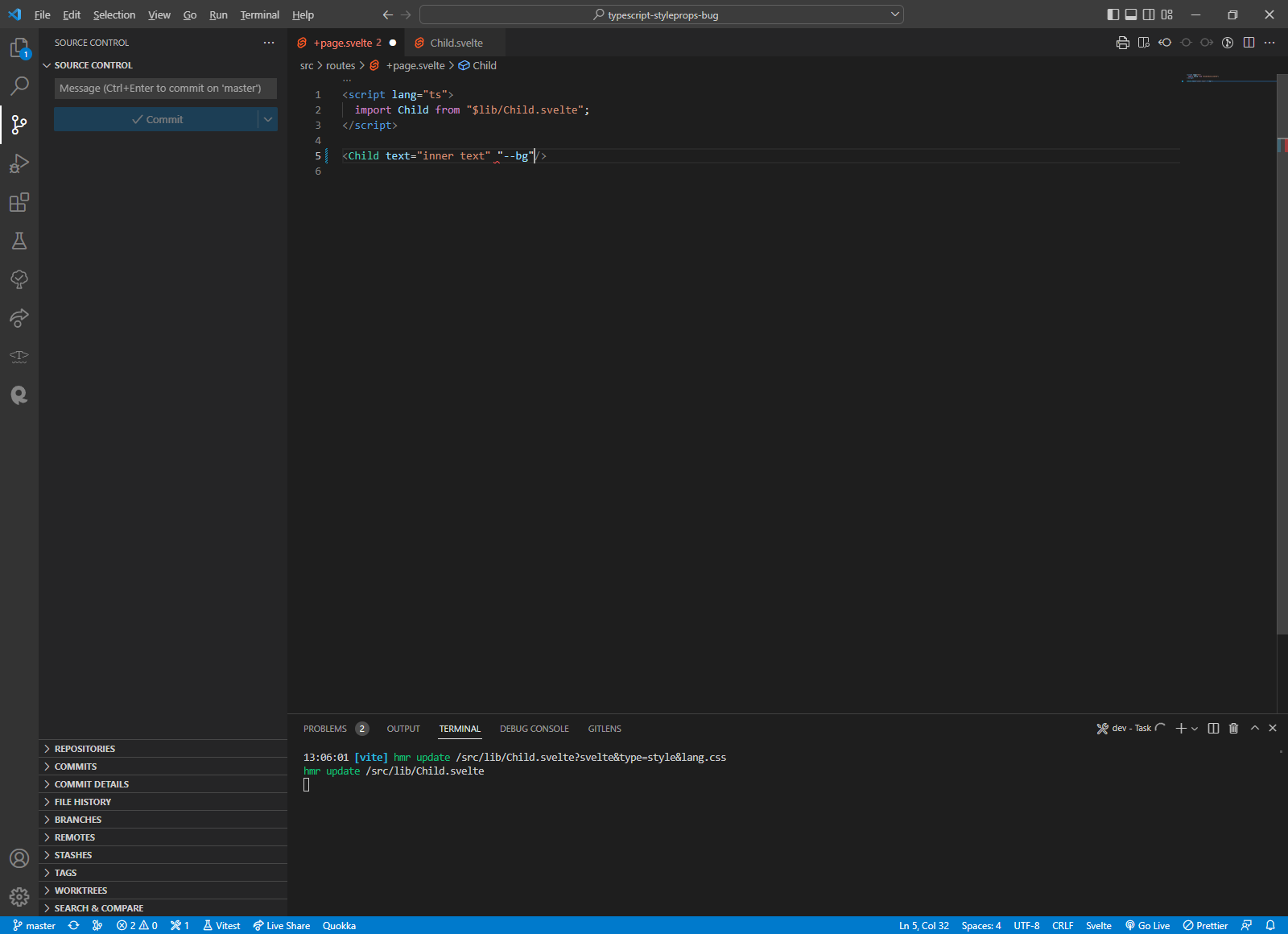Open Prettier status bar icon
The width and height of the screenshot is (1288, 934).
point(1205,925)
